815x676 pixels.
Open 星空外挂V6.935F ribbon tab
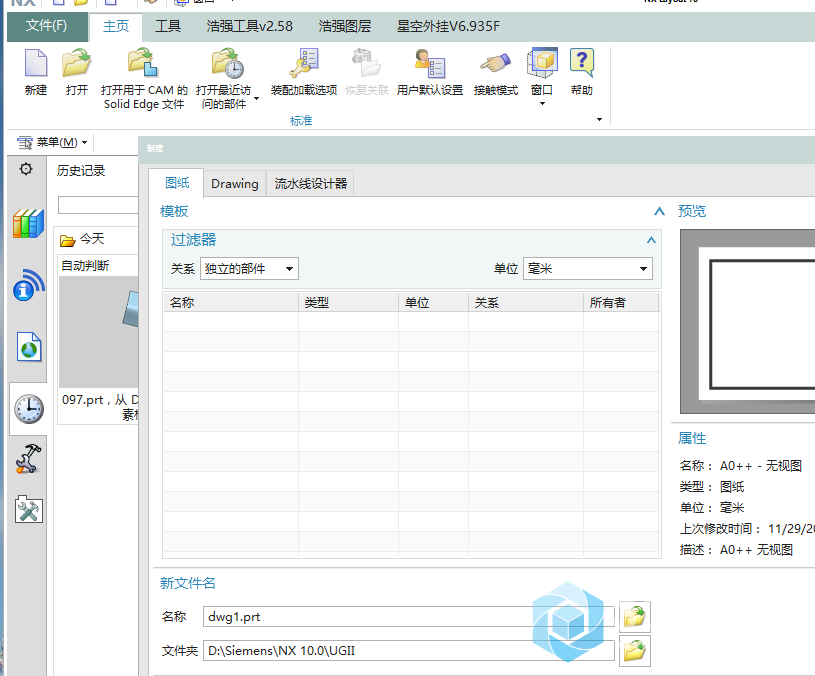tap(448, 26)
